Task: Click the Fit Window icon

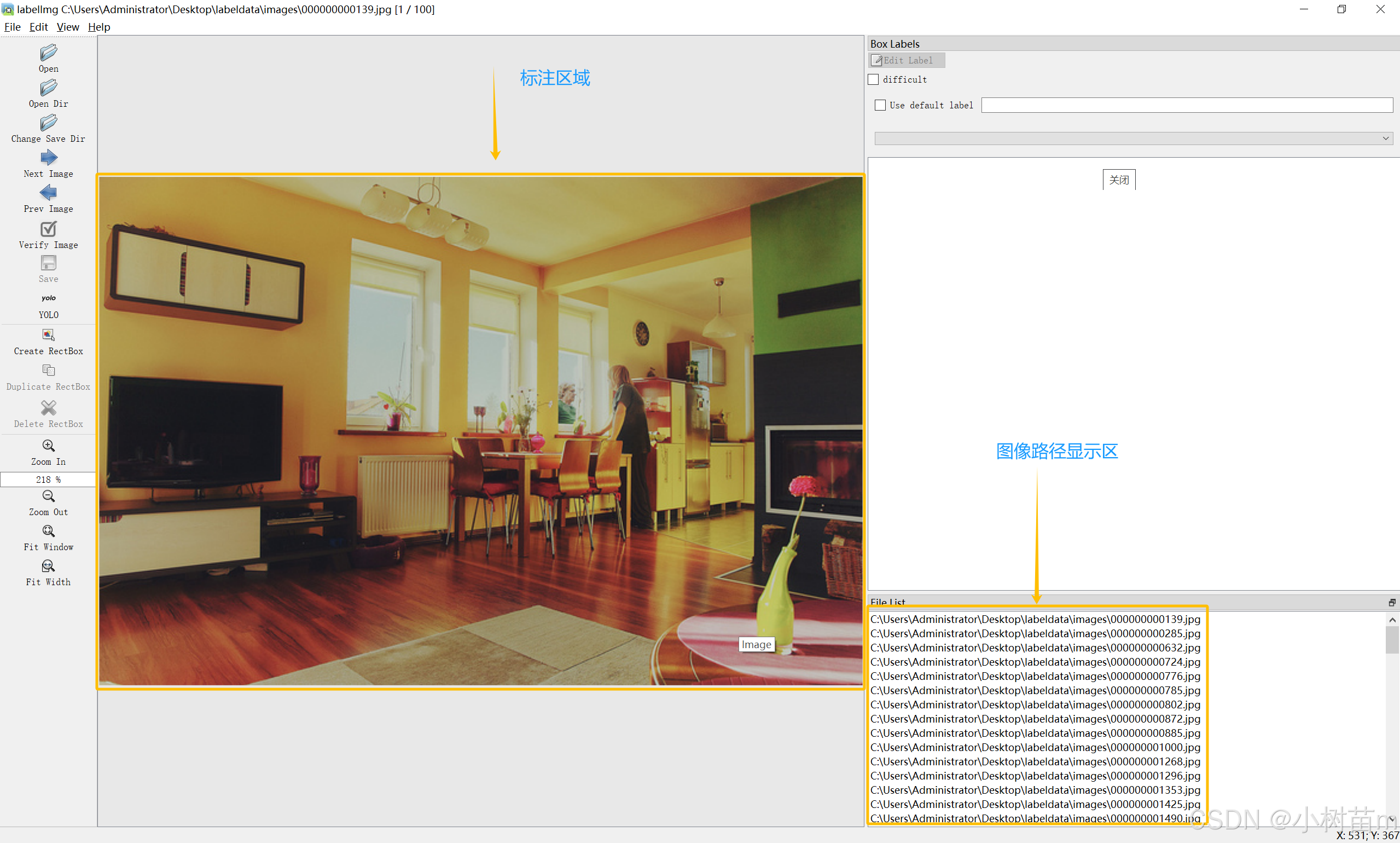Action: coord(48,531)
